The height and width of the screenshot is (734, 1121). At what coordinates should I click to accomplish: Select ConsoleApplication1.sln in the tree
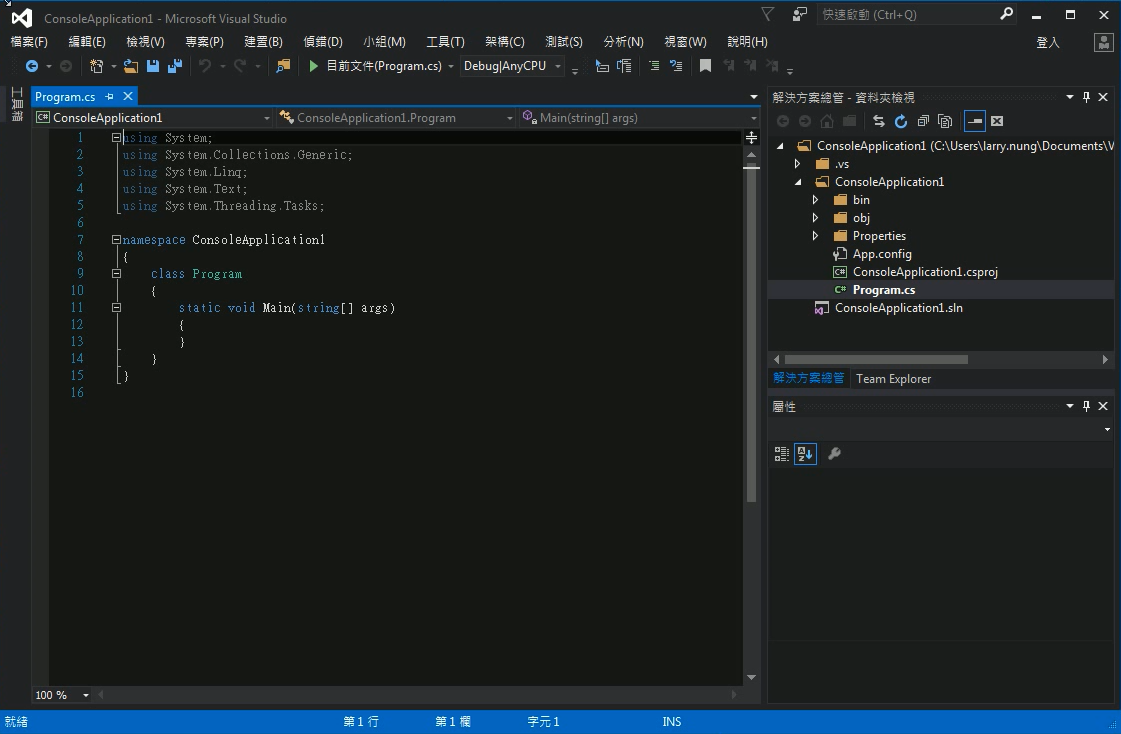(899, 307)
